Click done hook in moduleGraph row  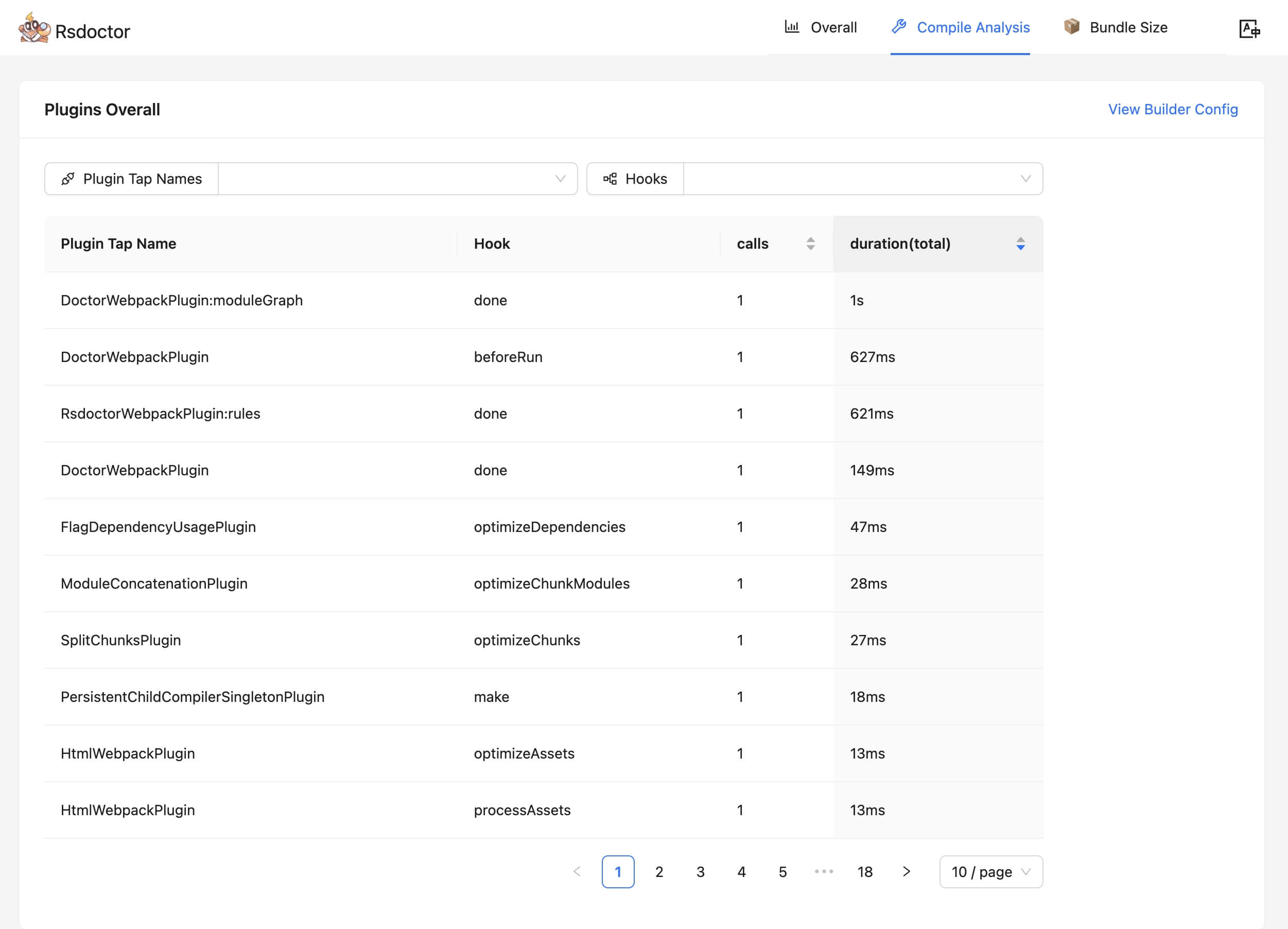click(491, 300)
